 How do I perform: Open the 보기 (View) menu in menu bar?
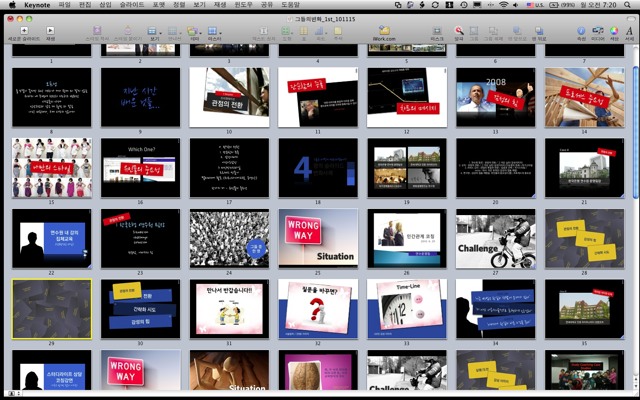click(x=199, y=5)
